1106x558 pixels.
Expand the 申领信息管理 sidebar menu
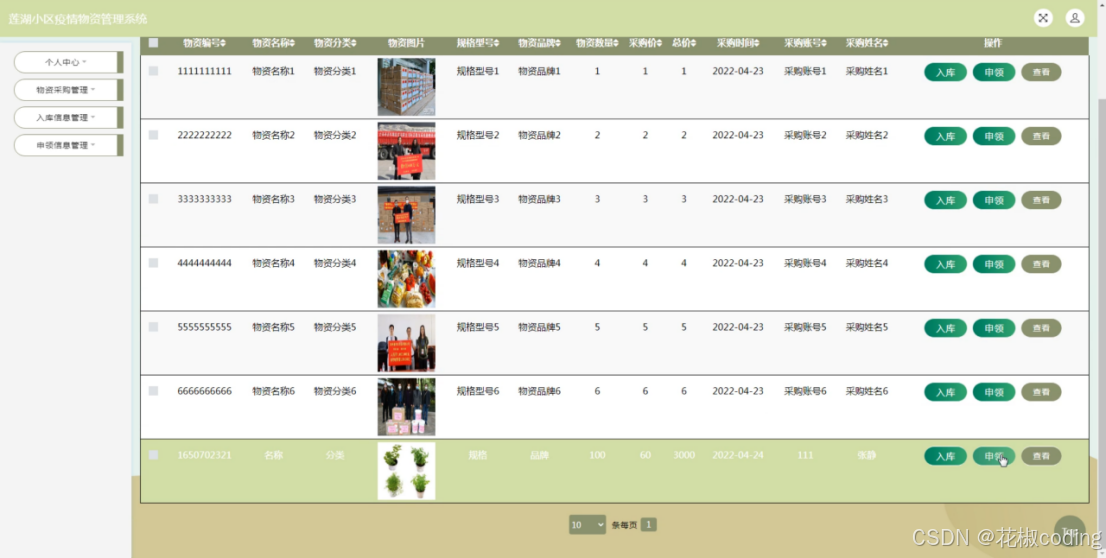(68, 145)
